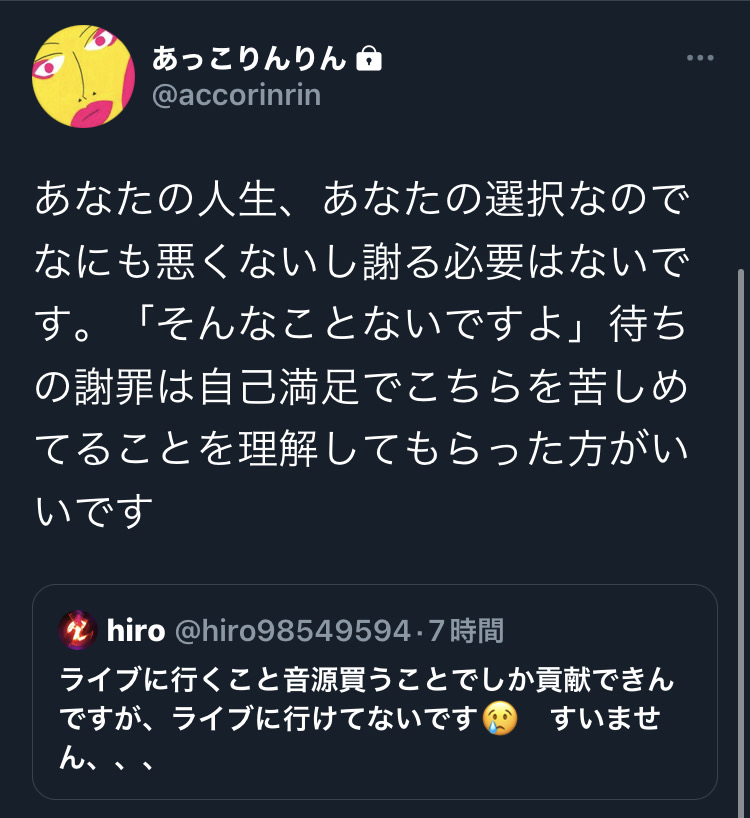Click the tweet line containing 理解してもらった方
This screenshot has height=818, width=750.
point(362,449)
